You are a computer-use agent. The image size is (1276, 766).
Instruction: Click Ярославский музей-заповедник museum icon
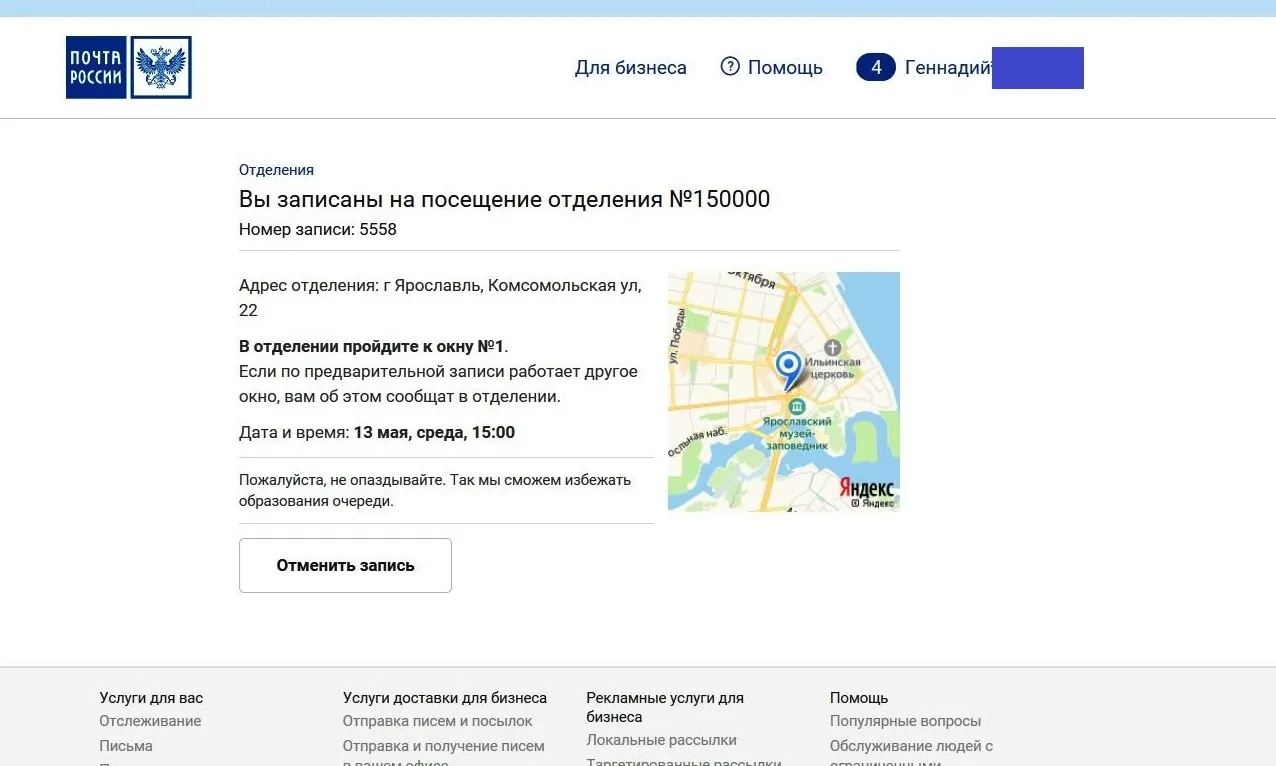(797, 406)
